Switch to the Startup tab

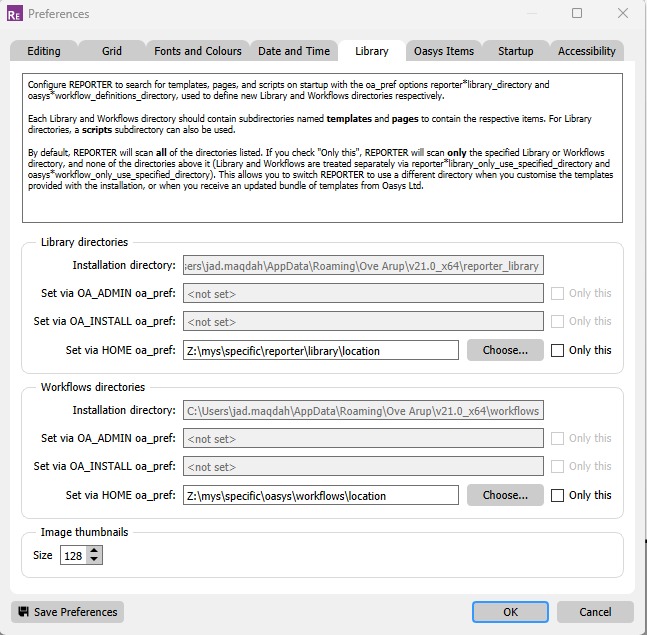pos(515,51)
